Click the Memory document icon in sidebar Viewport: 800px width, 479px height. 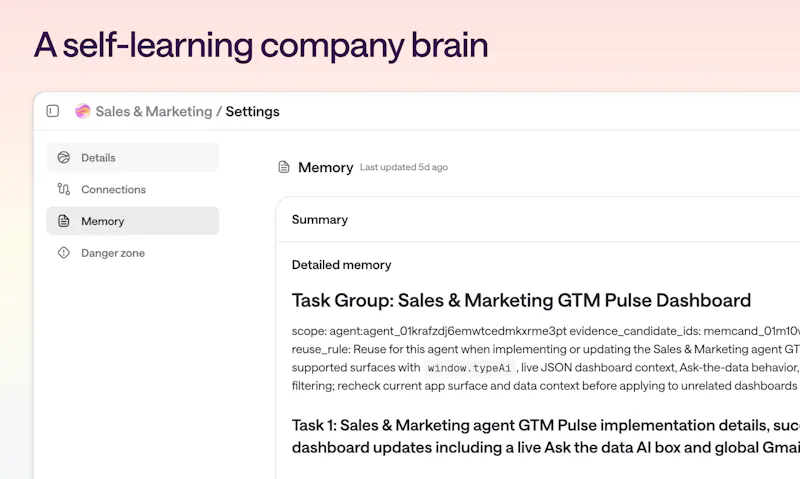tap(64, 221)
